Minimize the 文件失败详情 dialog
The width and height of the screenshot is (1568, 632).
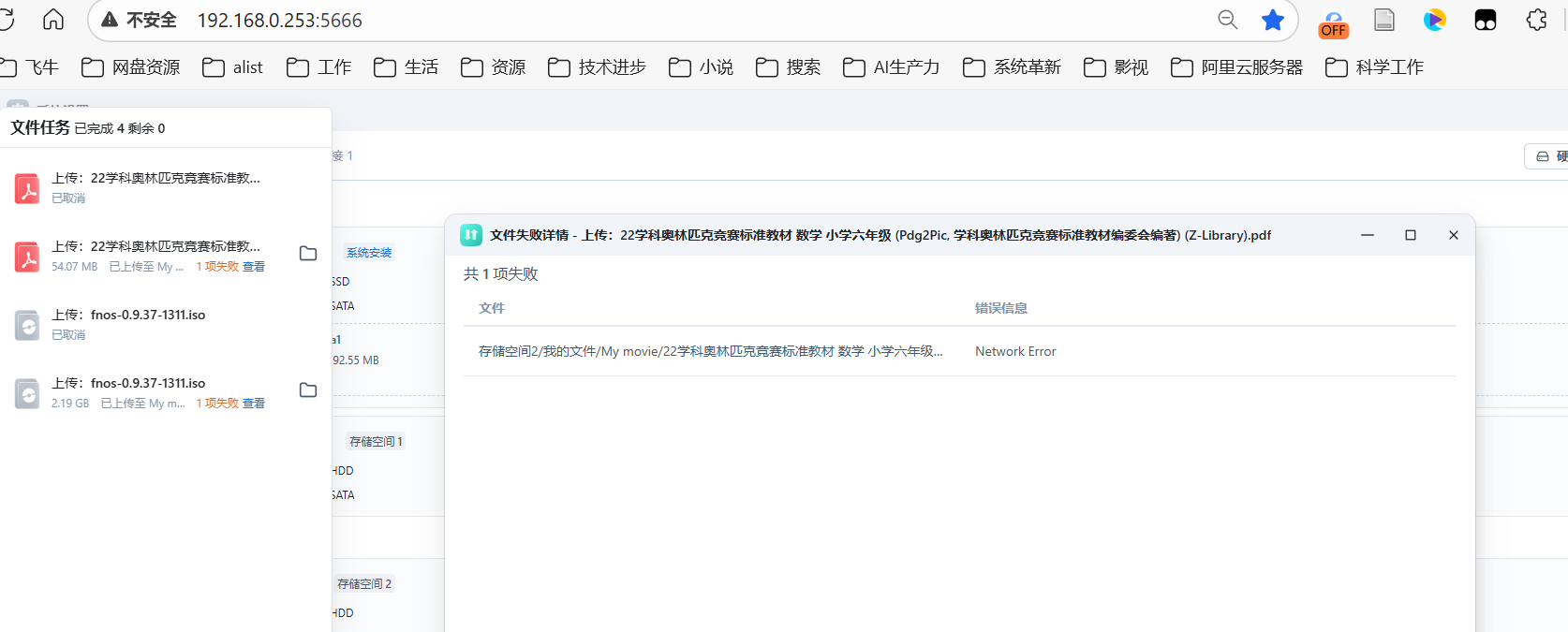1368,235
